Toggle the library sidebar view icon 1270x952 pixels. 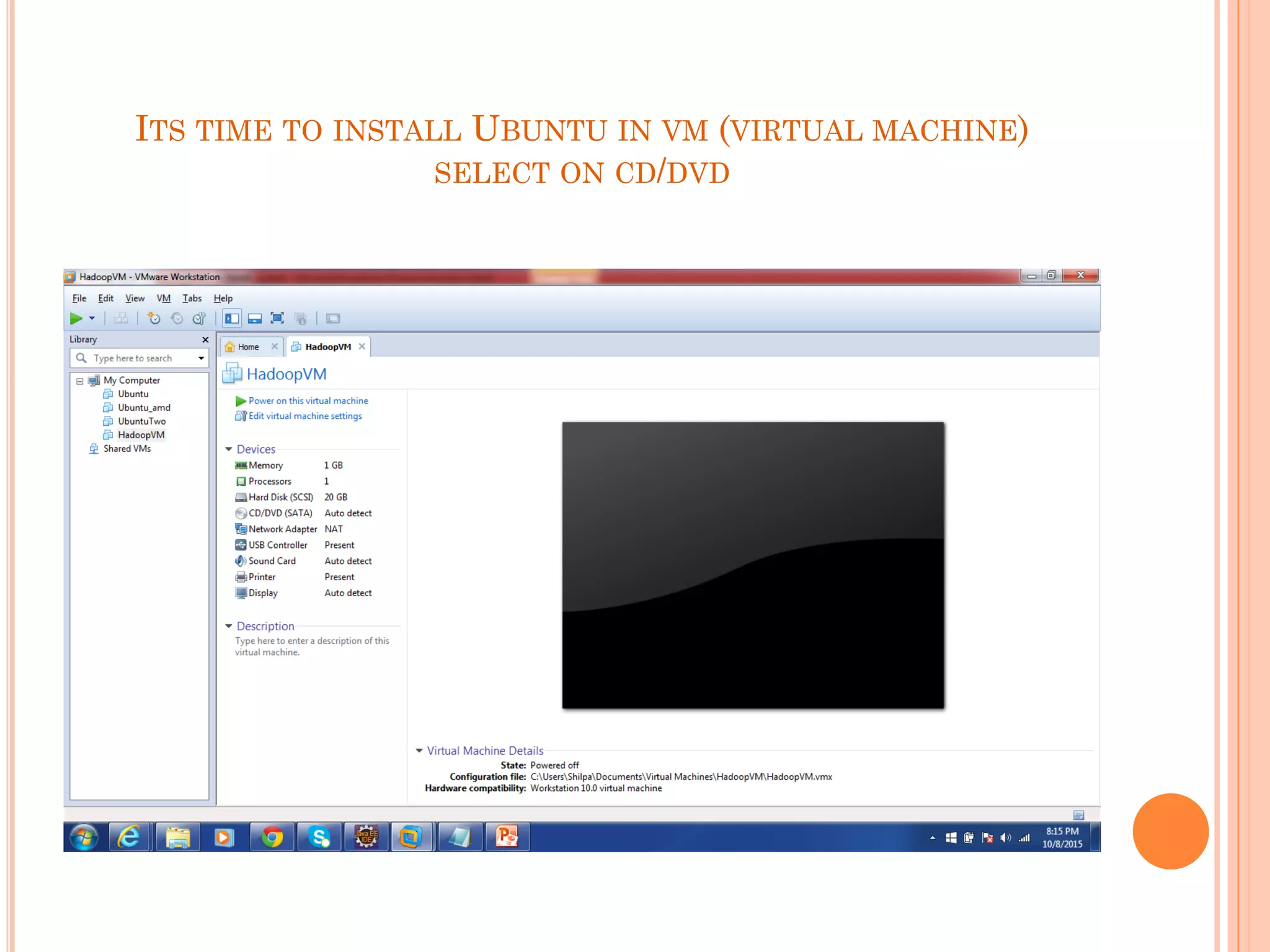coord(232,319)
